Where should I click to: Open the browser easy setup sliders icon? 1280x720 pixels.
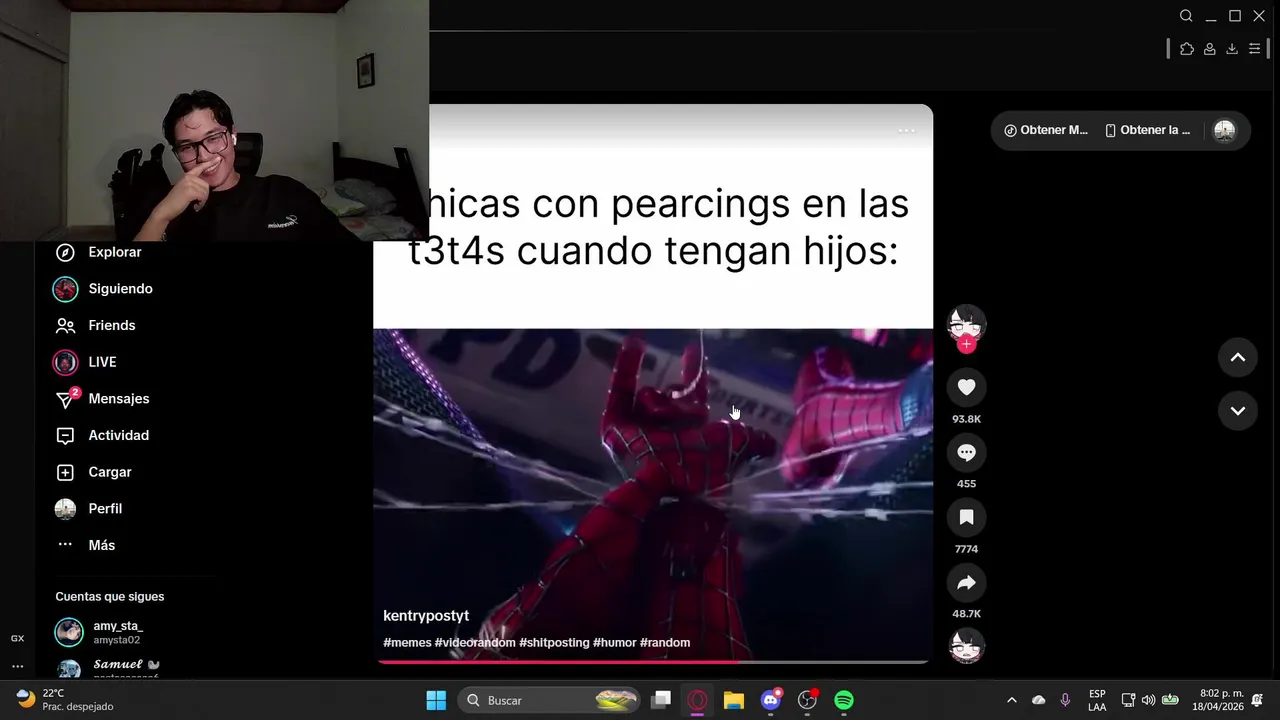pyautogui.click(x=1254, y=49)
